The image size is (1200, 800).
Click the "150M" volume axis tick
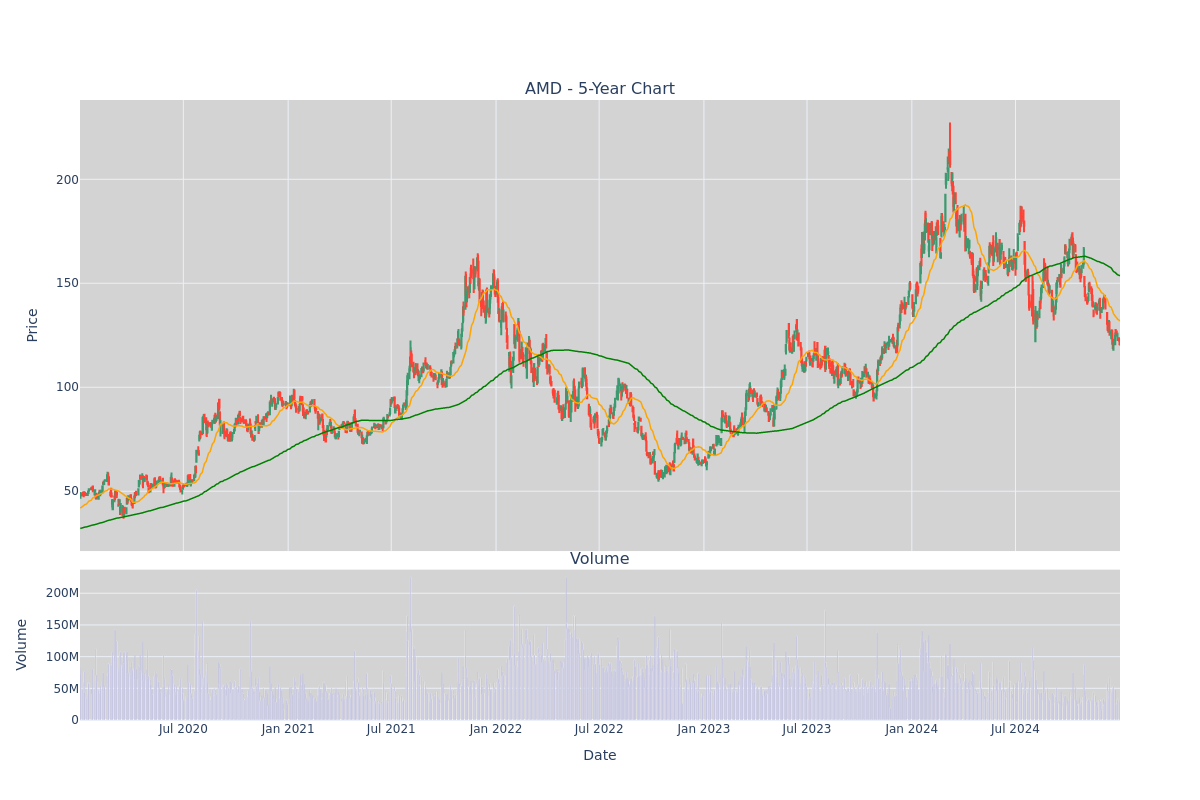click(x=62, y=625)
